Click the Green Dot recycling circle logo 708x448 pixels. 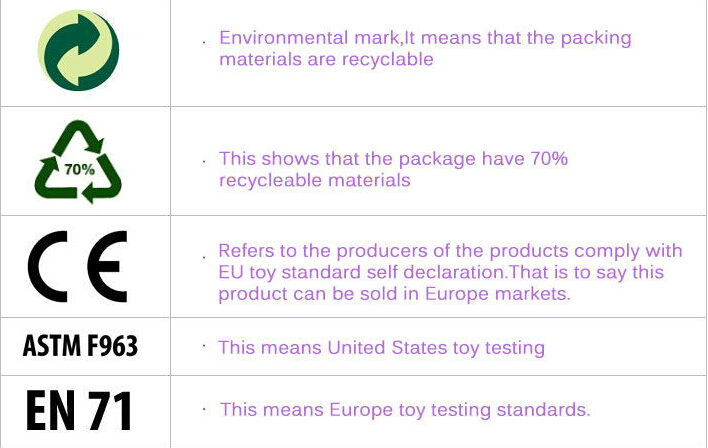[x=79, y=50]
